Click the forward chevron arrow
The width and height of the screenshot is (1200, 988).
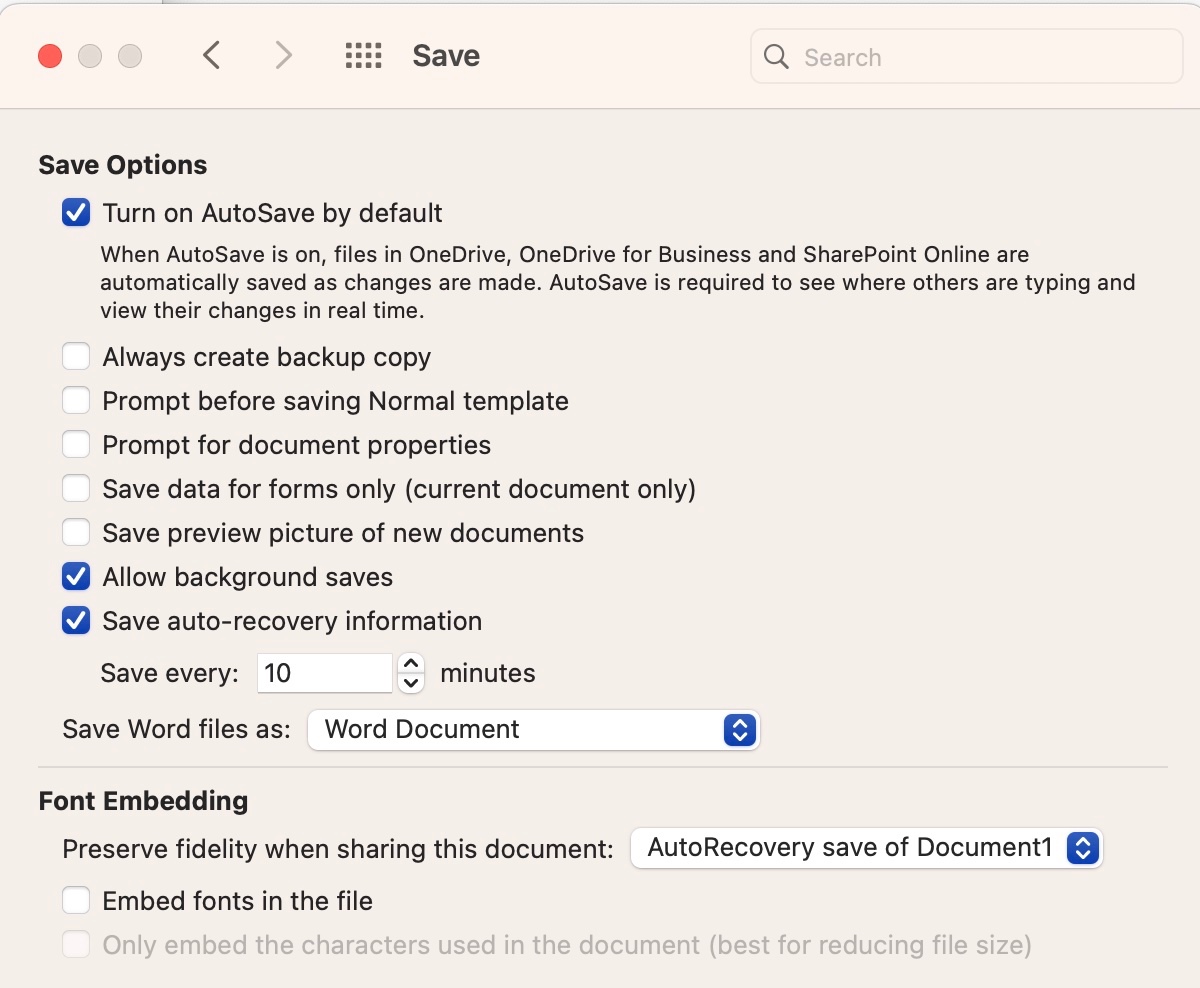tap(284, 55)
